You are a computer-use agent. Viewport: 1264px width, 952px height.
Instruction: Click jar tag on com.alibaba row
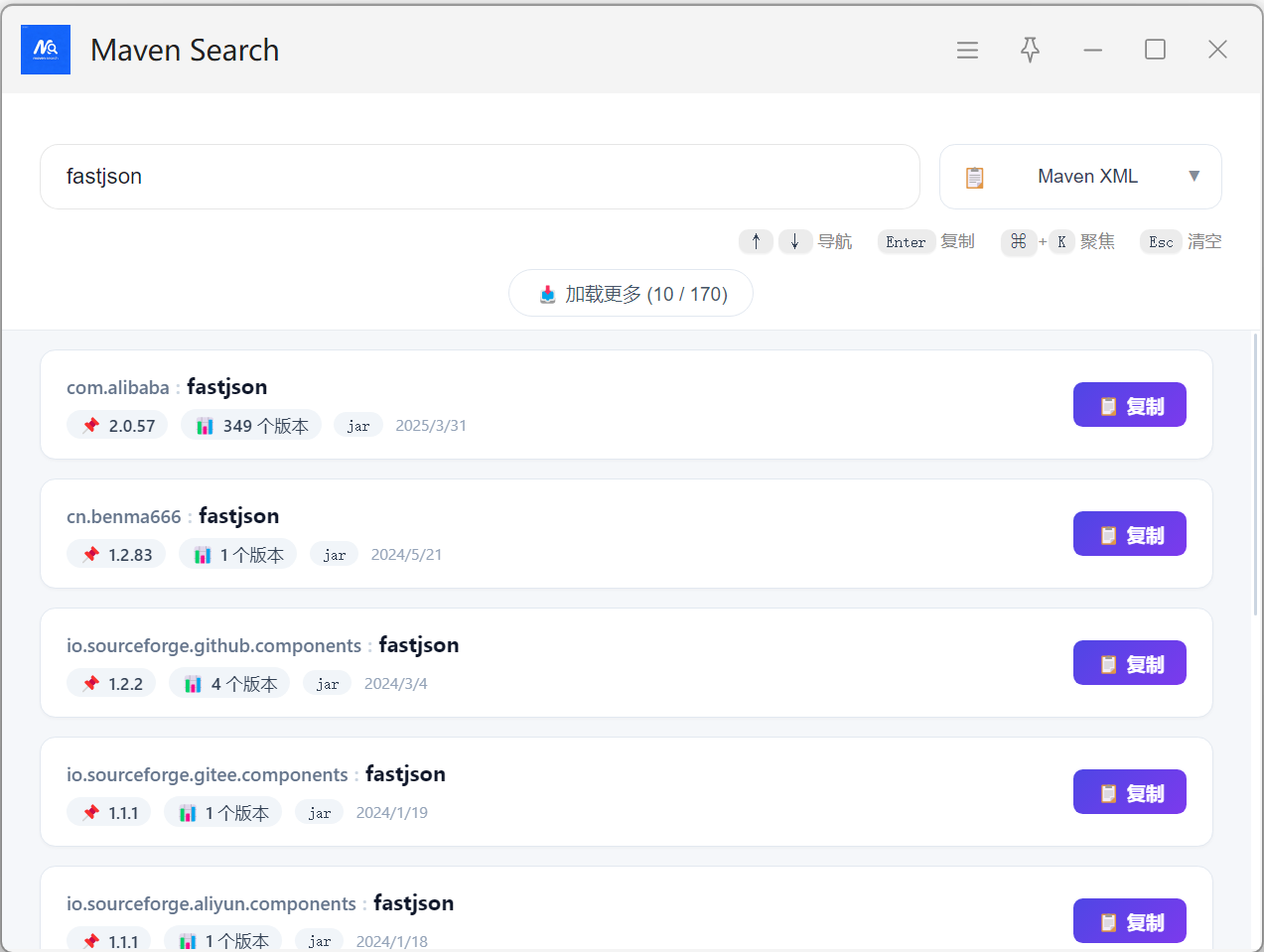pyautogui.click(x=358, y=425)
